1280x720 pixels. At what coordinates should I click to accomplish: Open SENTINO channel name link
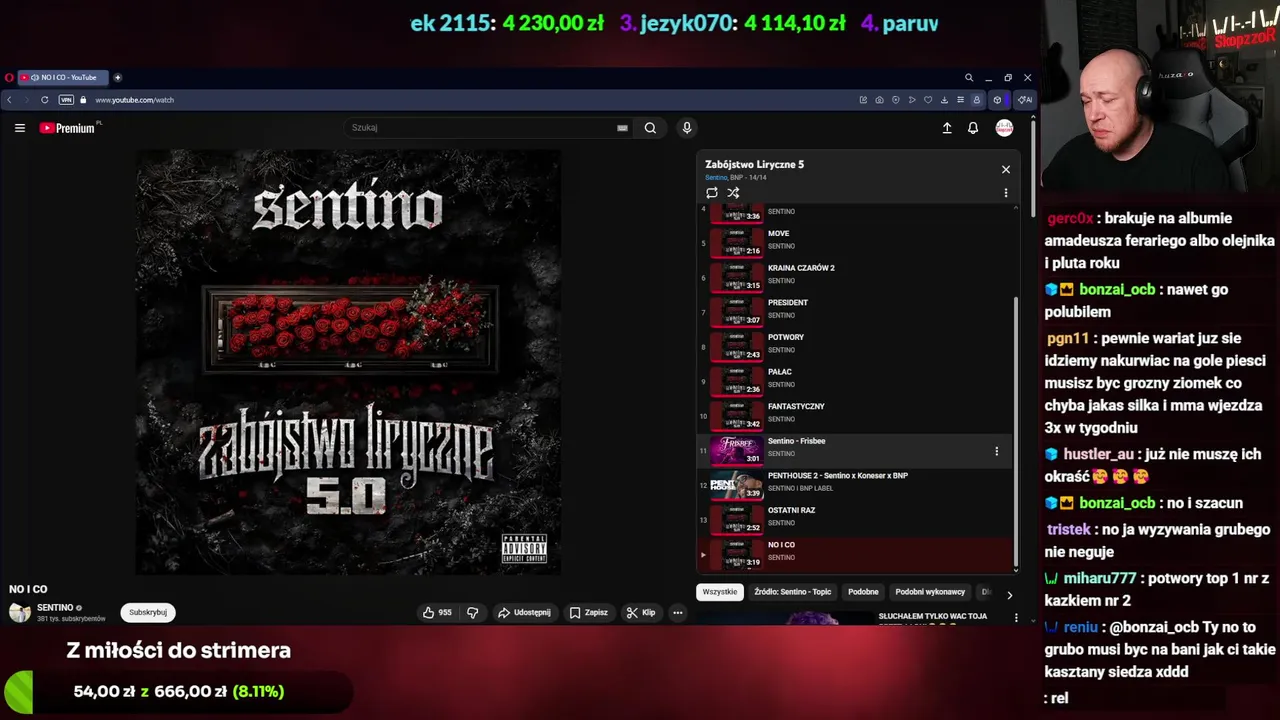coord(55,607)
